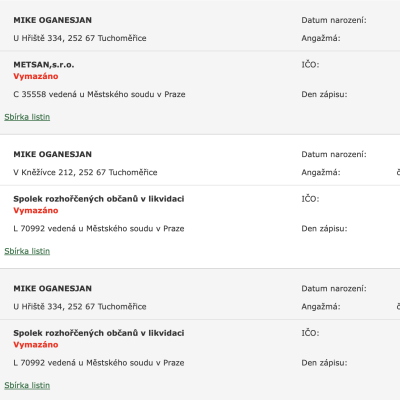400x400 pixels.
Task: Click the V Kněžívce 212 address
Action: 85,172
